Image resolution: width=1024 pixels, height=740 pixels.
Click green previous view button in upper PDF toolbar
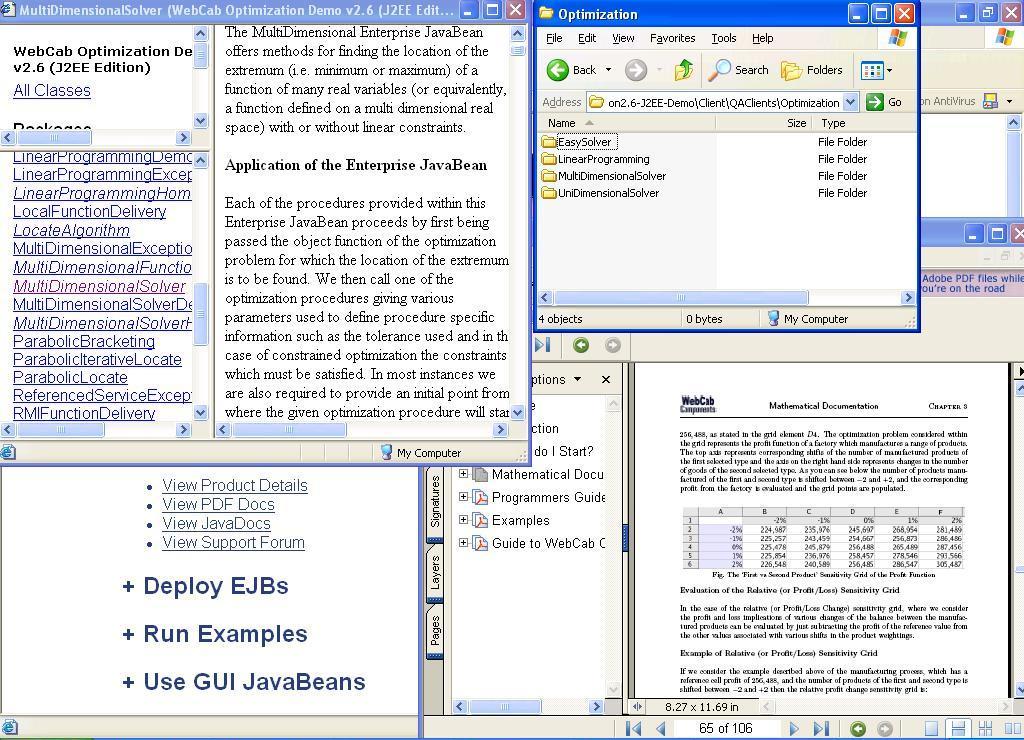point(581,345)
